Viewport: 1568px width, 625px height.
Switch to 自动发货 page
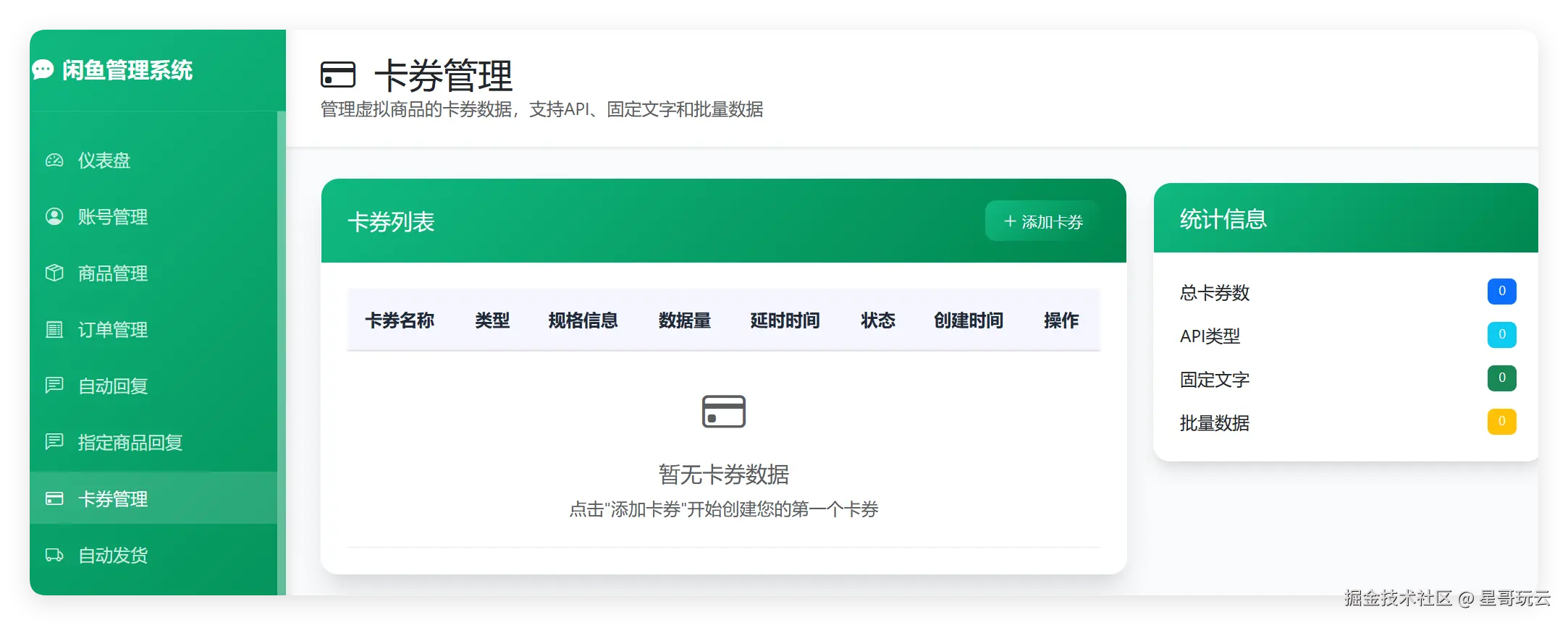(x=153, y=555)
